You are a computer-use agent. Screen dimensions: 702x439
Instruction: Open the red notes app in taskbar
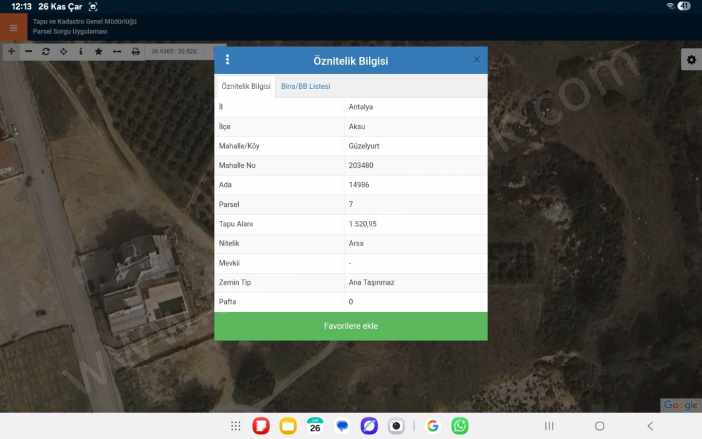(261, 426)
